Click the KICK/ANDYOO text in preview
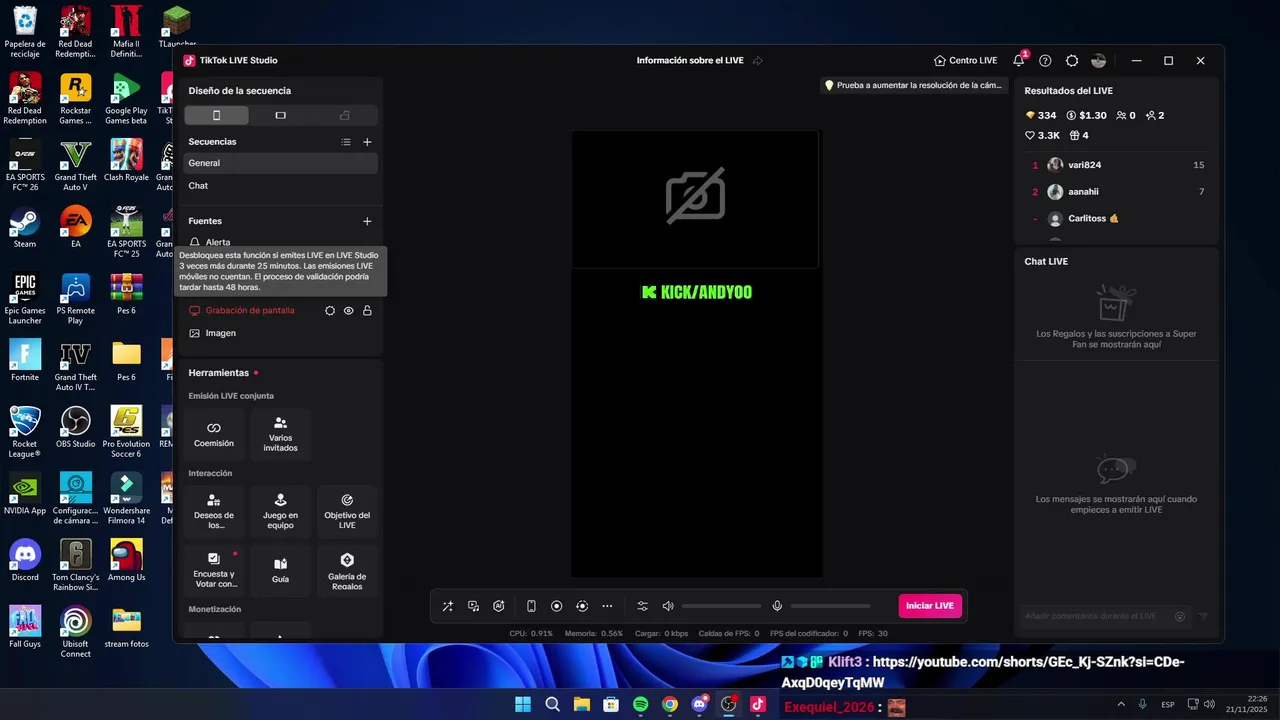 (697, 292)
